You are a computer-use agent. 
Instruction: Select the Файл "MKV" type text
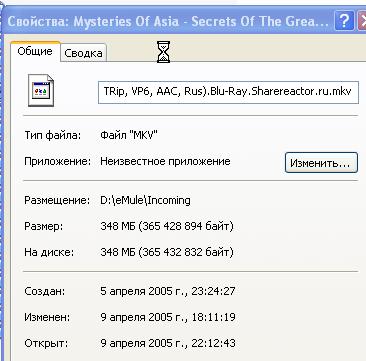click(129, 135)
